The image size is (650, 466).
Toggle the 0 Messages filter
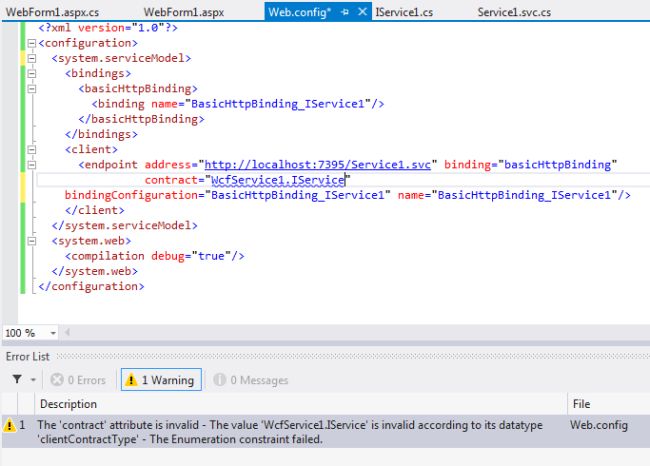pyautogui.click(x=250, y=380)
